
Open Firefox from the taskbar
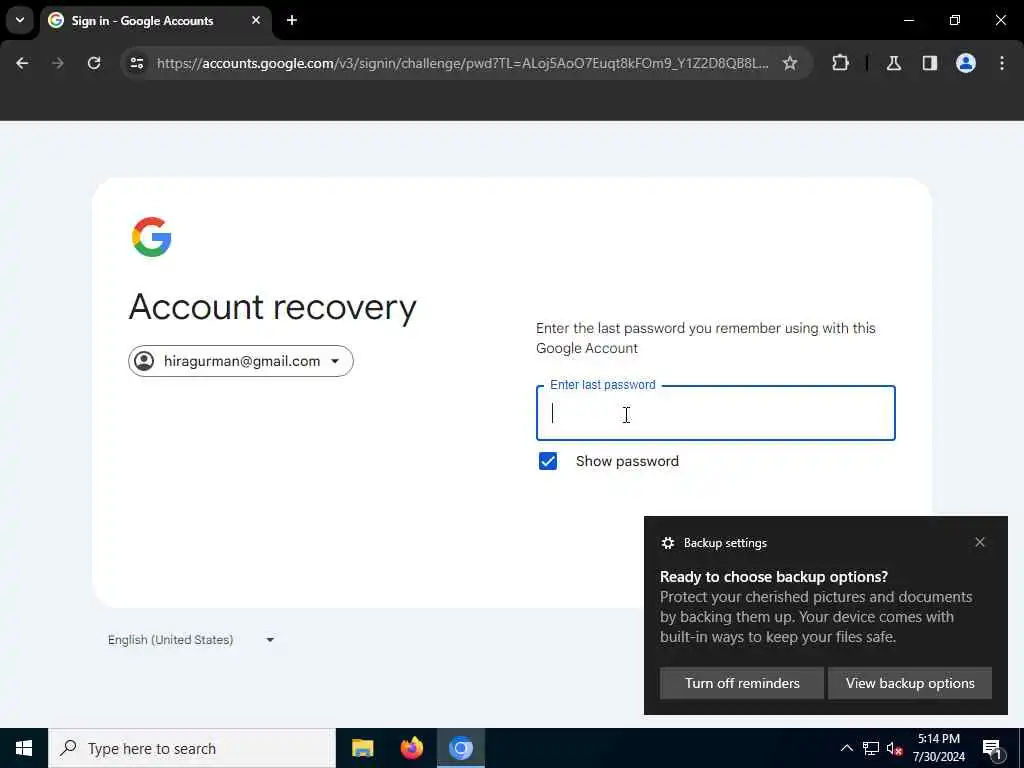(x=411, y=748)
